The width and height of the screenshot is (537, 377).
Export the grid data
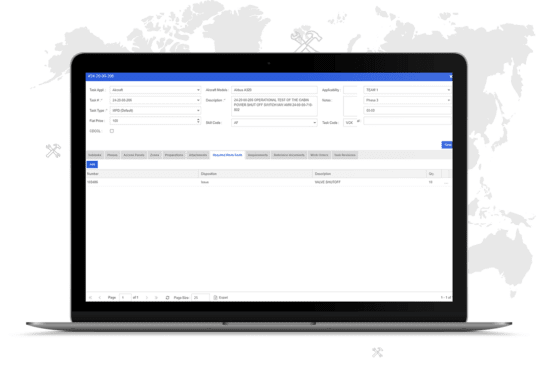point(221,298)
